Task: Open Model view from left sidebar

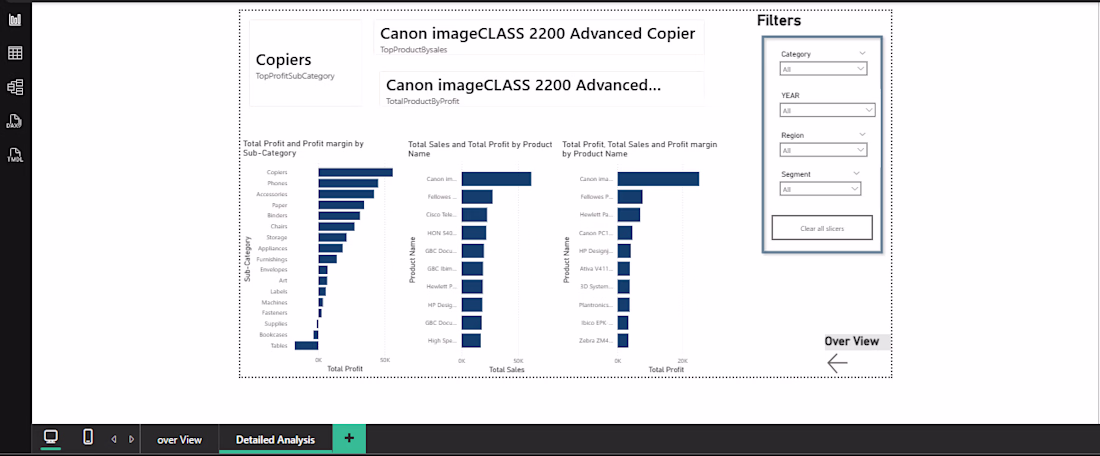Action: 15,87
